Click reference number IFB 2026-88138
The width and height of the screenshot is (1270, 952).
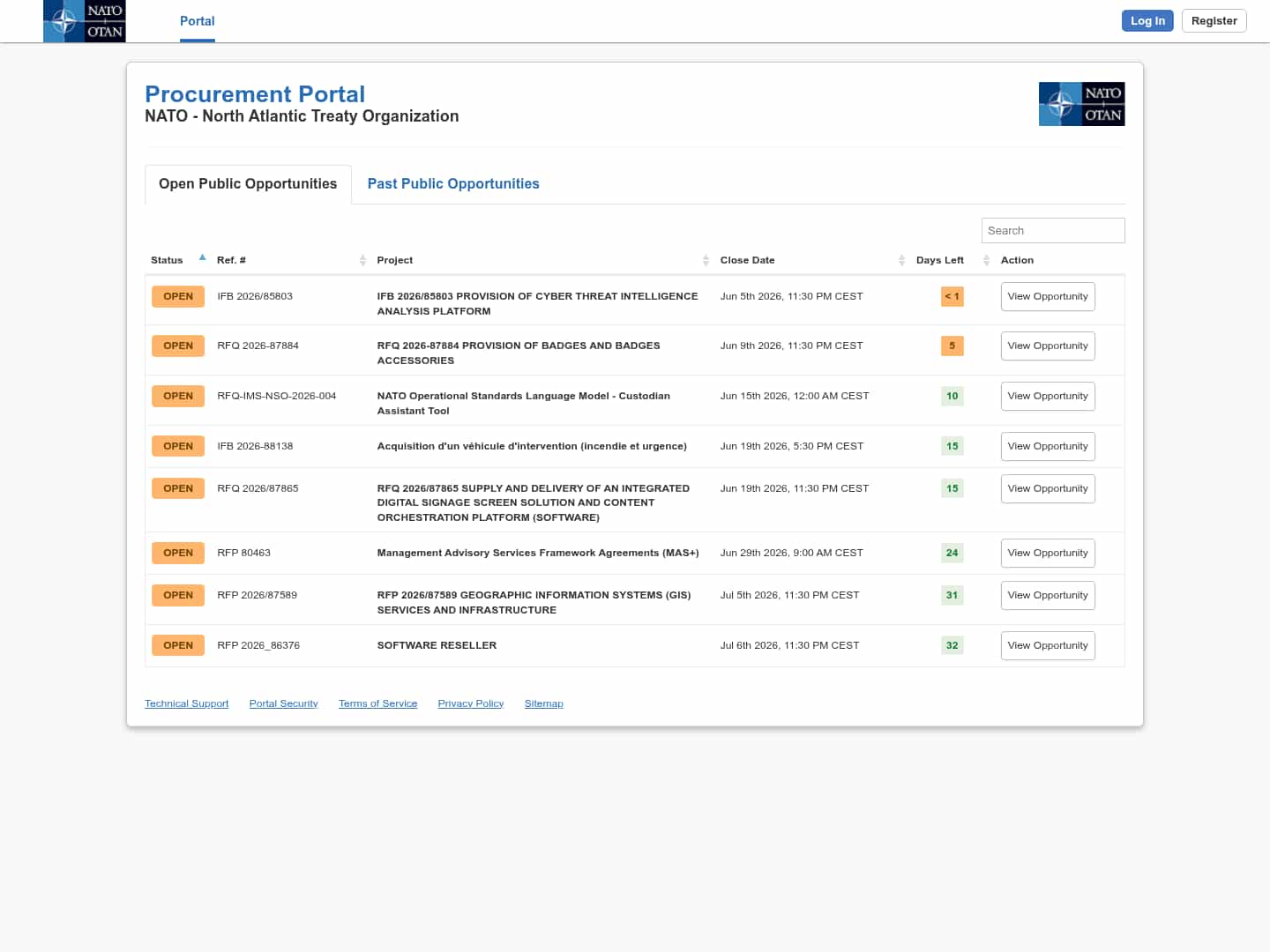(x=255, y=446)
